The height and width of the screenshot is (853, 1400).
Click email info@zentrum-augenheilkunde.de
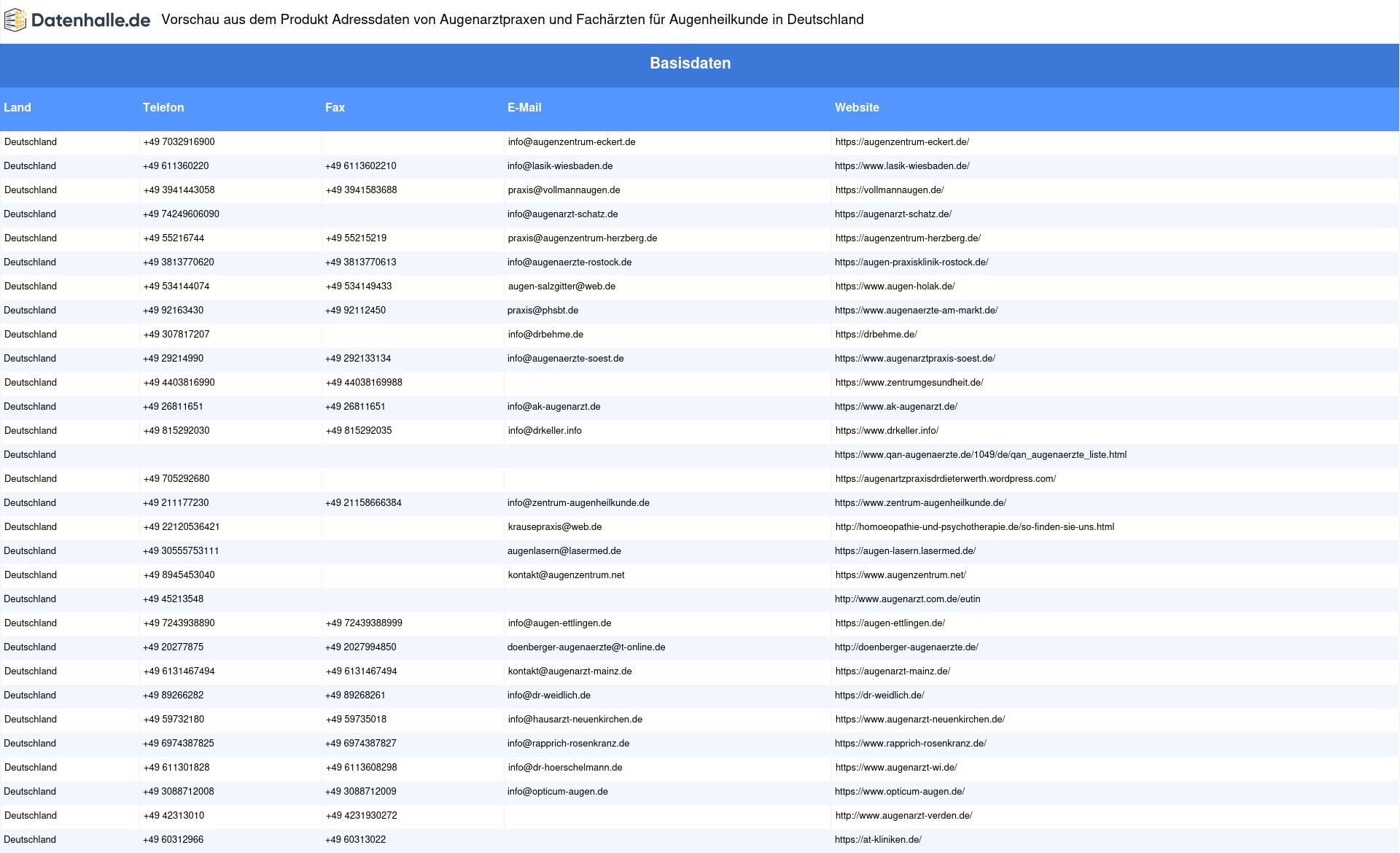click(578, 503)
